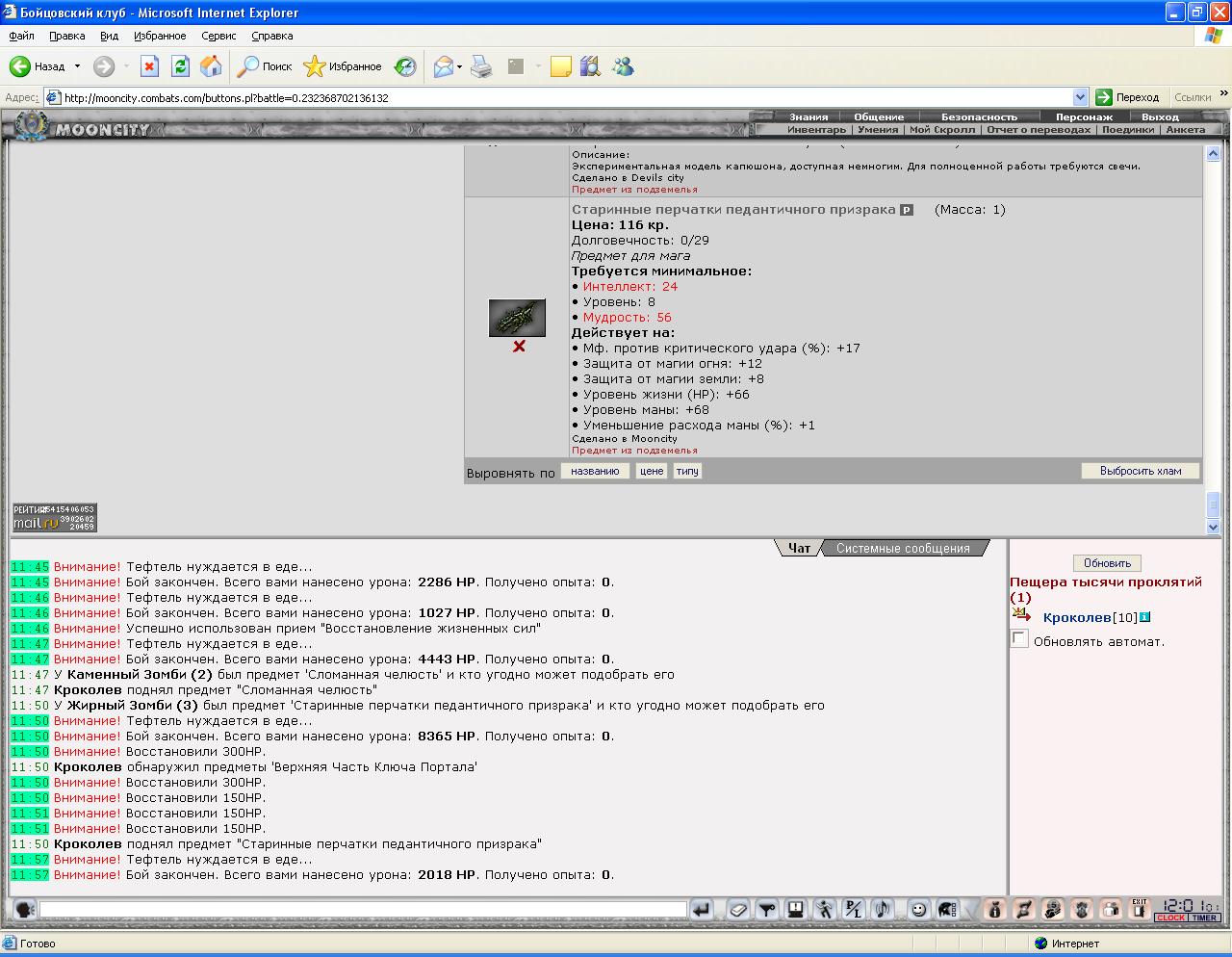1232x957 pixels.
Task: Toggle the Обновлять автомат. checkbox
Action: coord(1019,639)
